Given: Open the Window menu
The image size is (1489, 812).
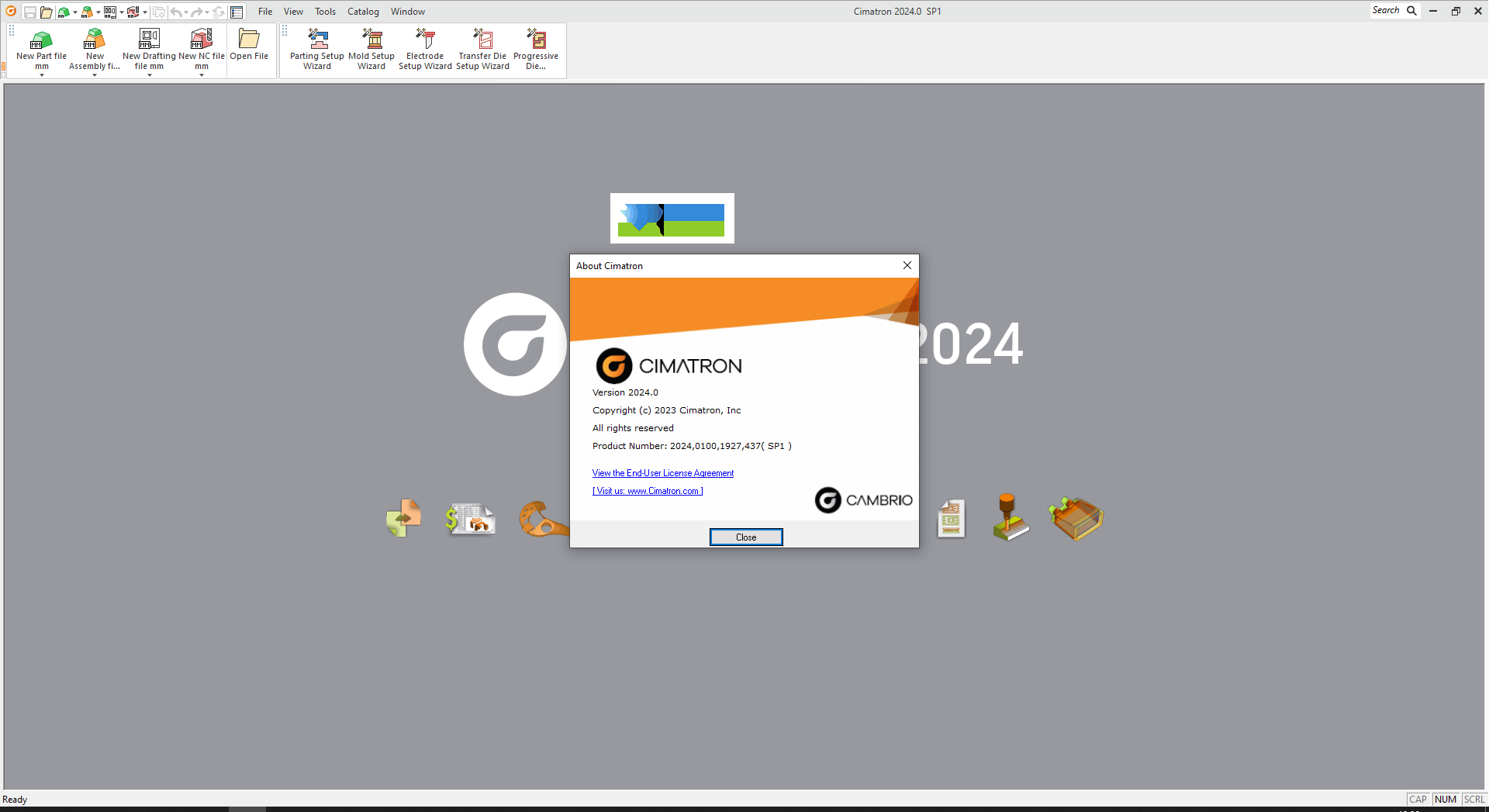Looking at the screenshot, I should (408, 12).
